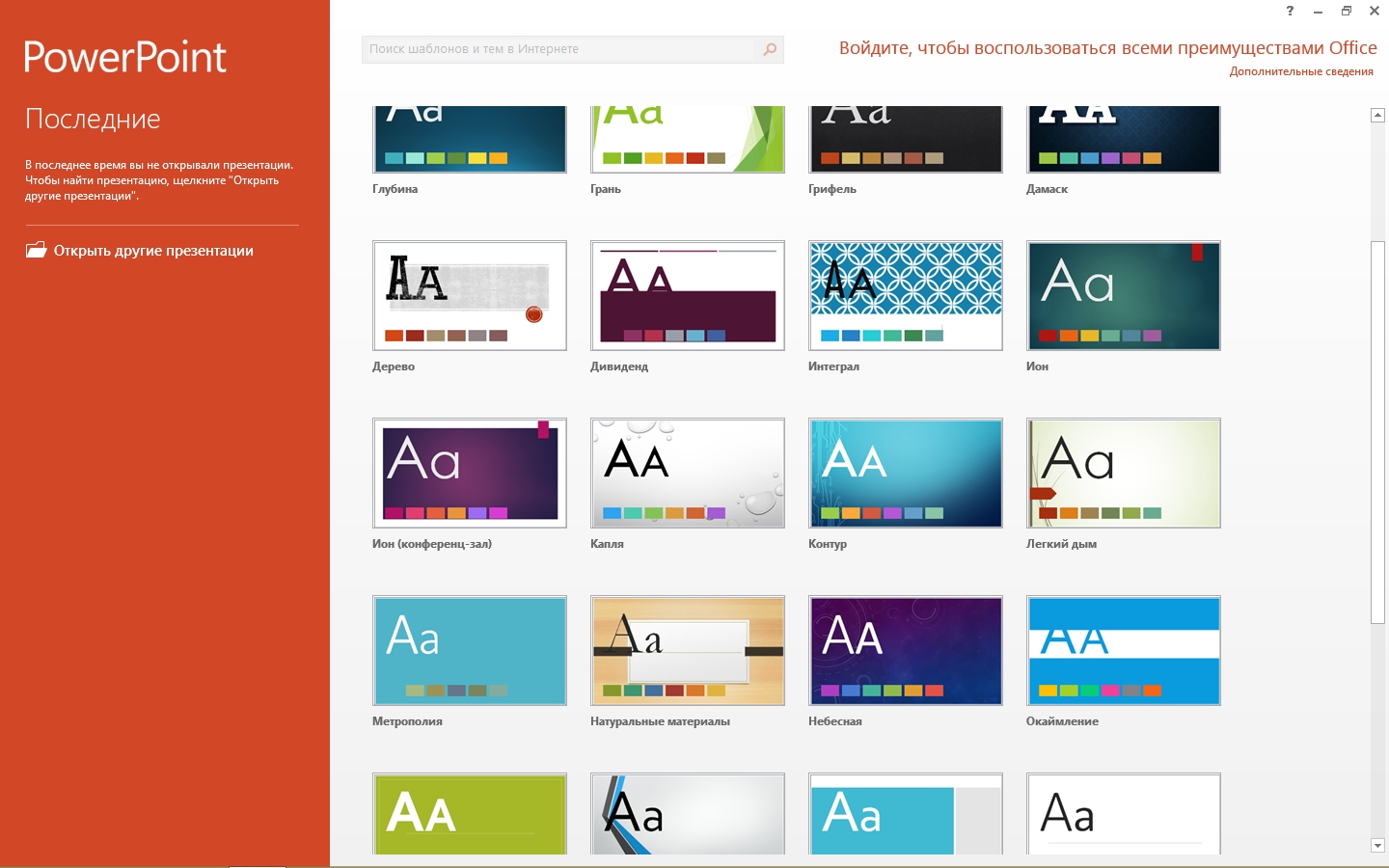Pick the gray theme with blue diagonal stripes
1389x868 pixels.
[688, 813]
